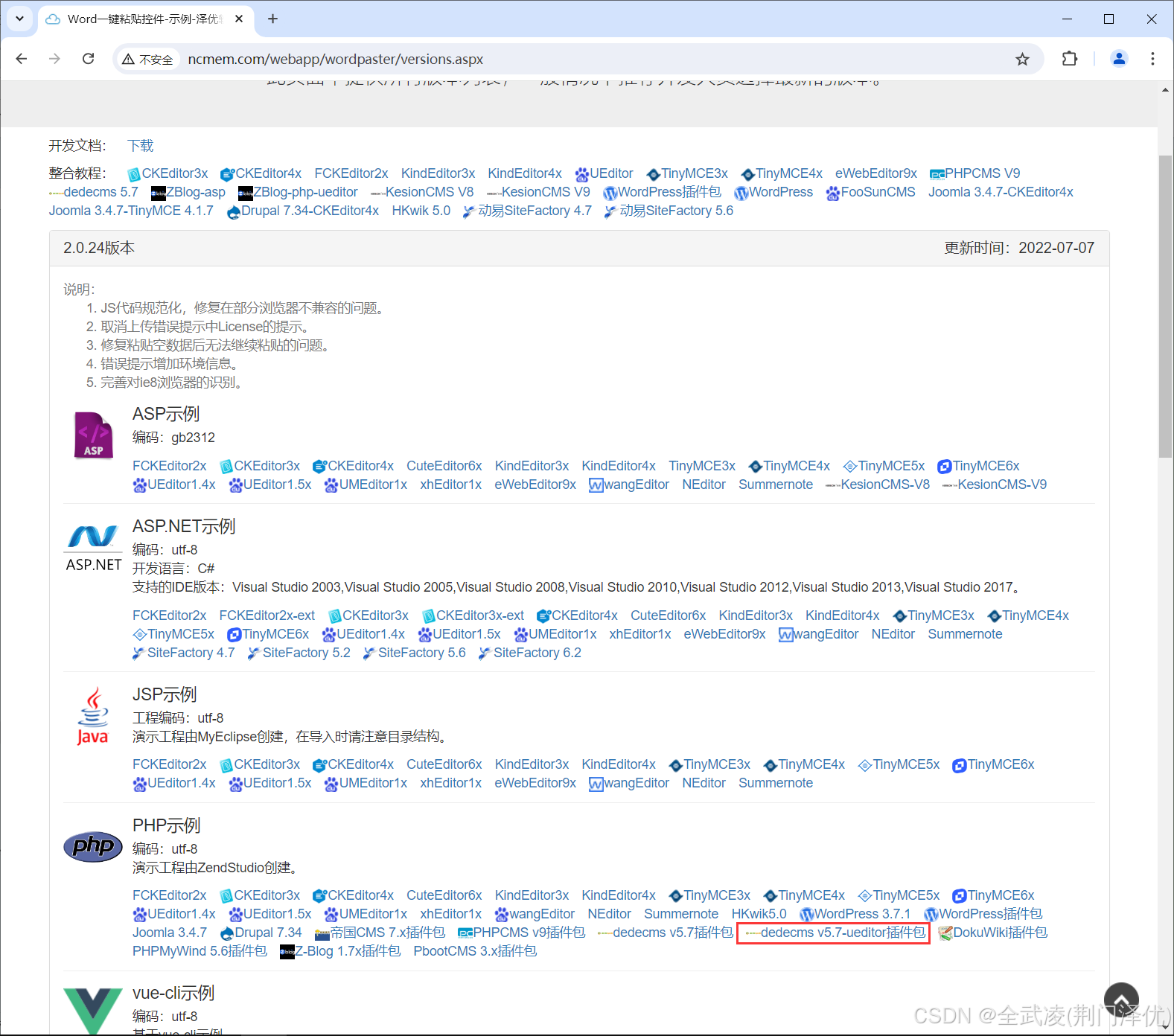Download PHP Drupal 7.34 example
Screen dimensions: 1174x1036
(x=261, y=933)
